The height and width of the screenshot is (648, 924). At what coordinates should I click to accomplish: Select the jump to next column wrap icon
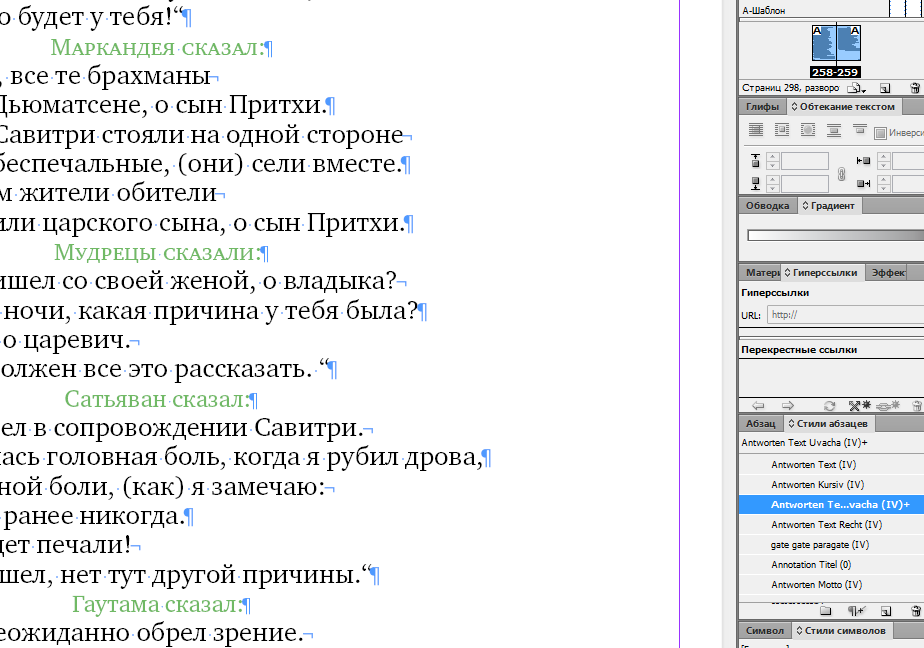pos(859,129)
